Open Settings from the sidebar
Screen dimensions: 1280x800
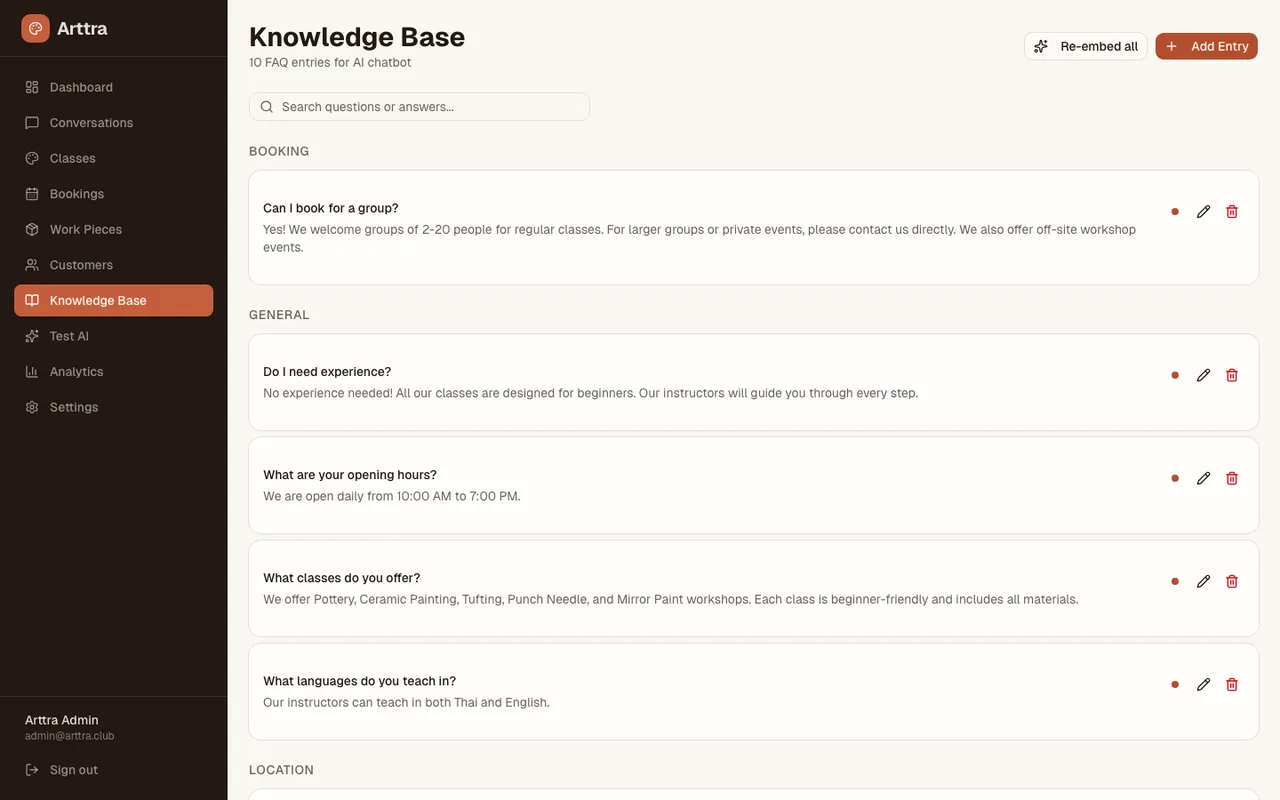[x=114, y=407]
